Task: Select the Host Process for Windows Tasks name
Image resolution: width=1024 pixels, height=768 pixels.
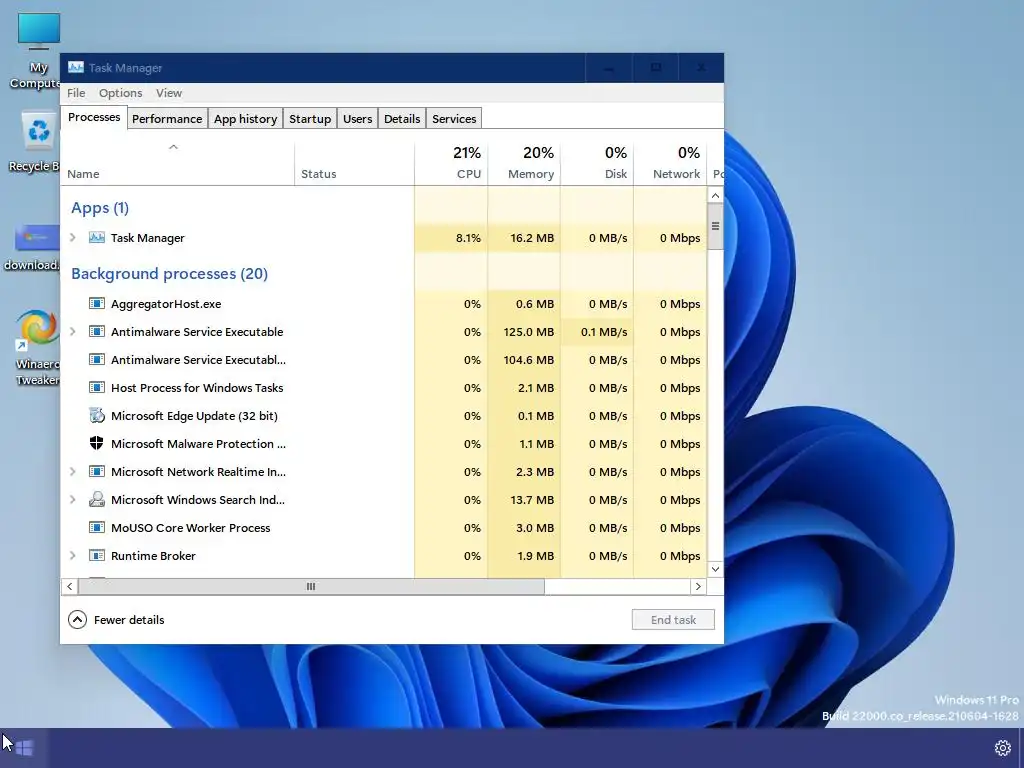Action: (197, 388)
